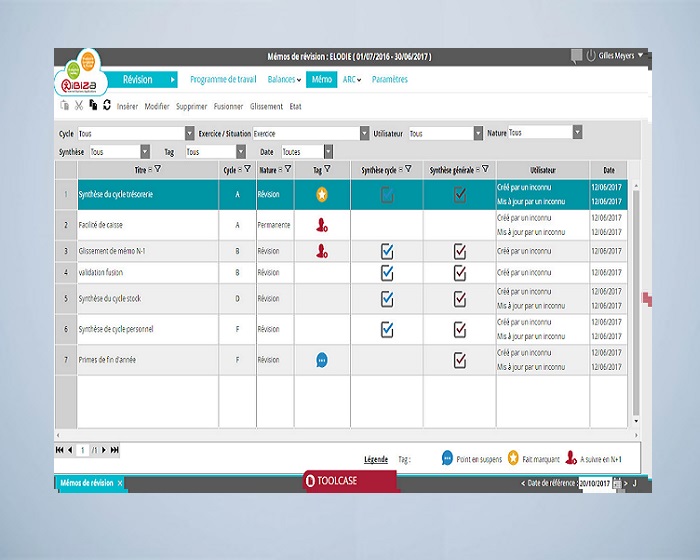Expand the Utilisateur filter dropdown
The width and height of the screenshot is (700, 560).
(478, 133)
